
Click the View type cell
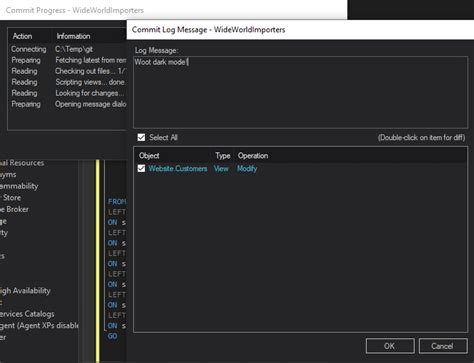coord(221,169)
